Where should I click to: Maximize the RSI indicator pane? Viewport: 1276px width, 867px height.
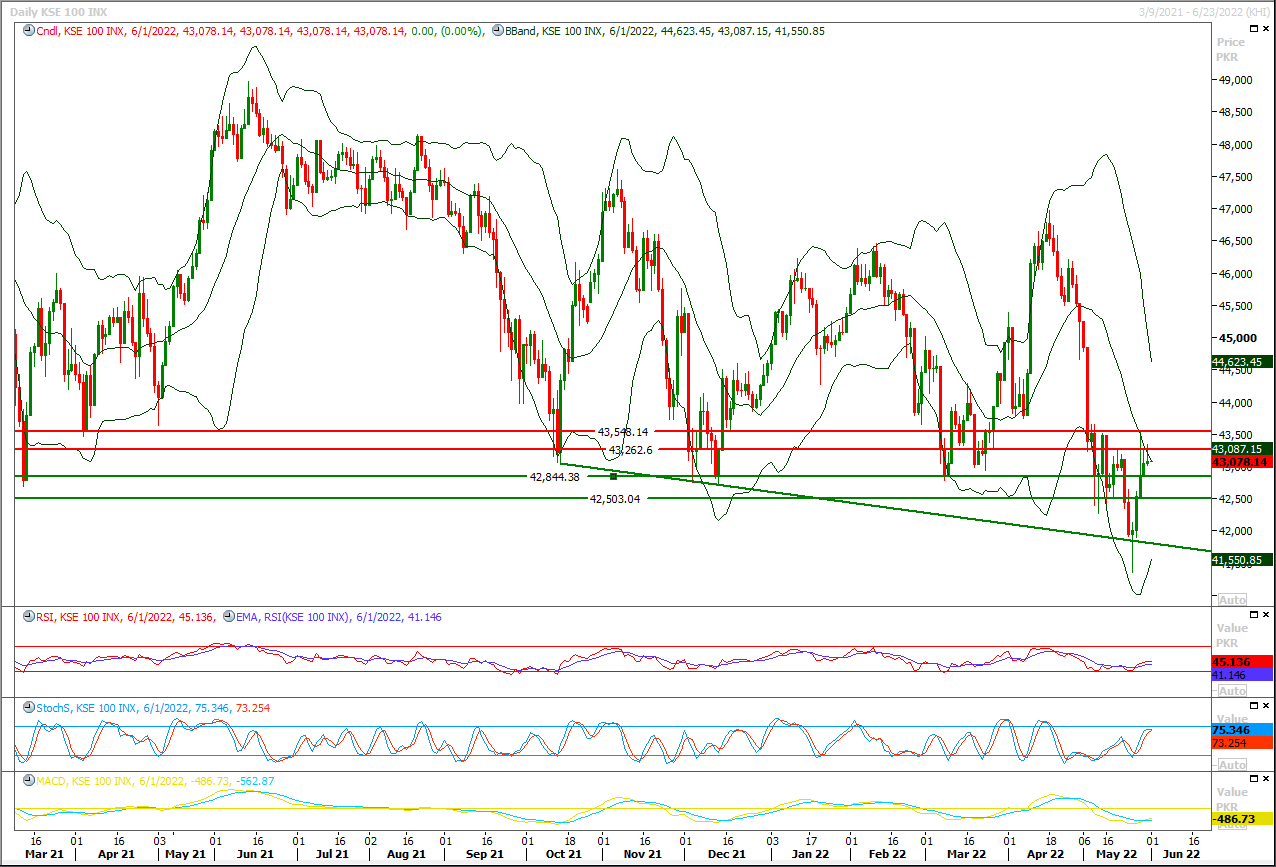pos(1254,614)
